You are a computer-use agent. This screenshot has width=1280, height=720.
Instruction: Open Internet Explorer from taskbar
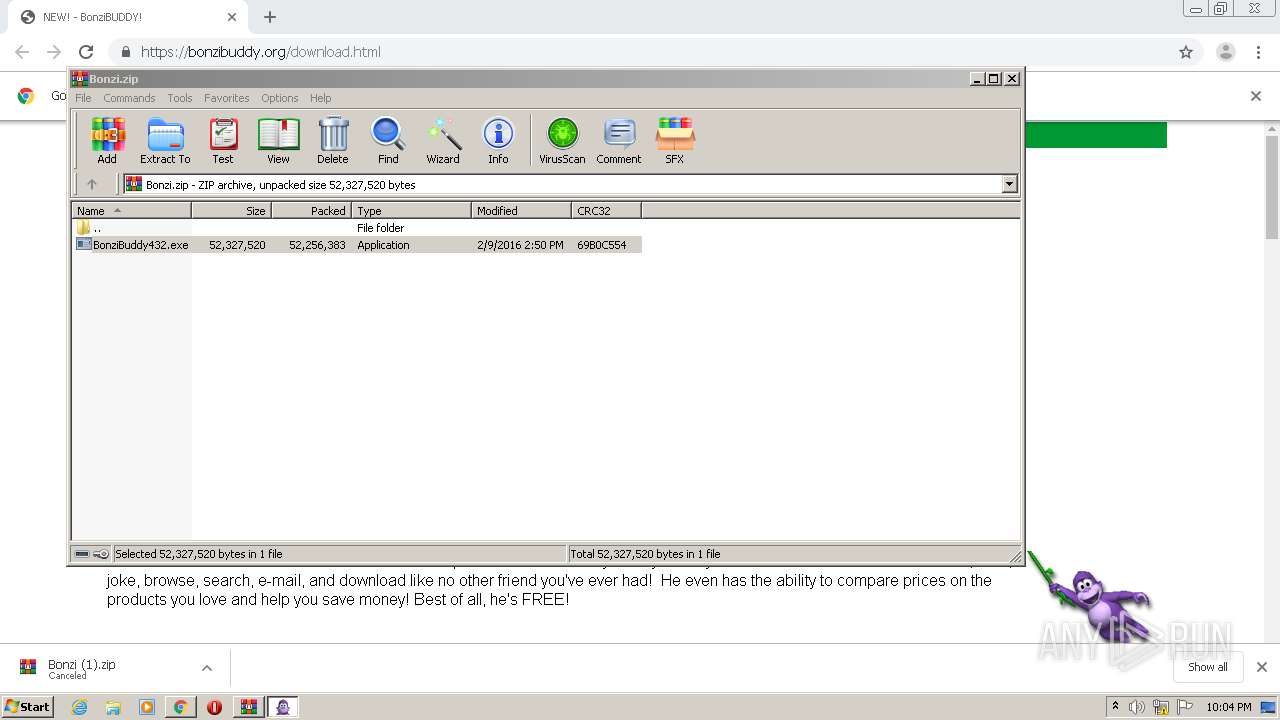(x=79, y=707)
